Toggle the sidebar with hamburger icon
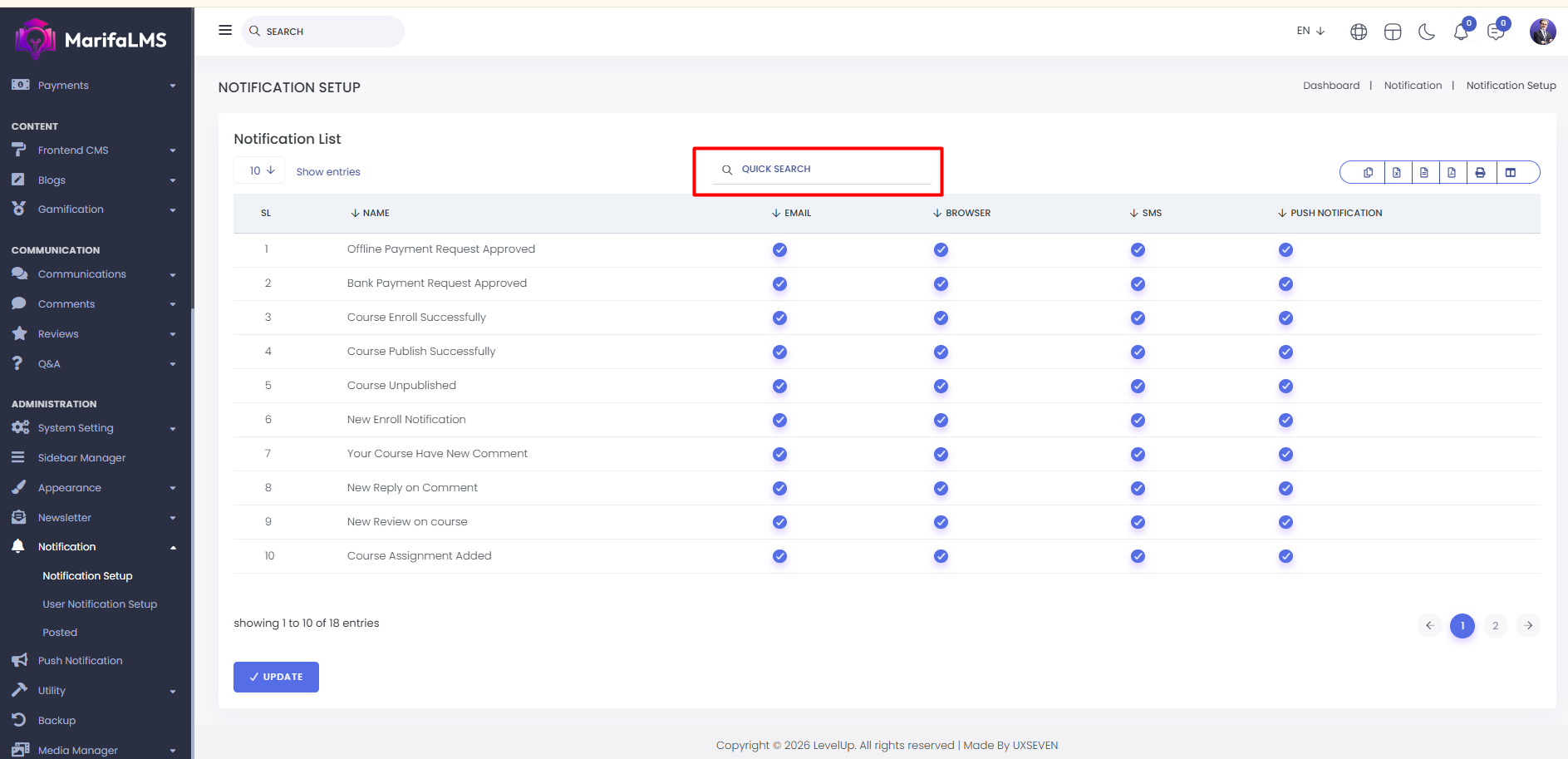1568x759 pixels. click(225, 31)
